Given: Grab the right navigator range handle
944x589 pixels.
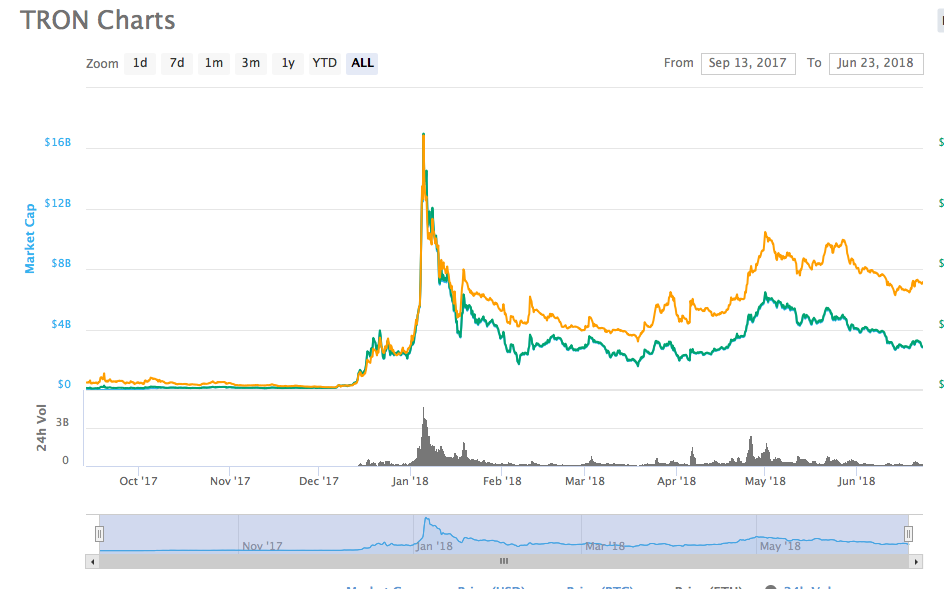Looking at the screenshot, I should [x=908, y=534].
